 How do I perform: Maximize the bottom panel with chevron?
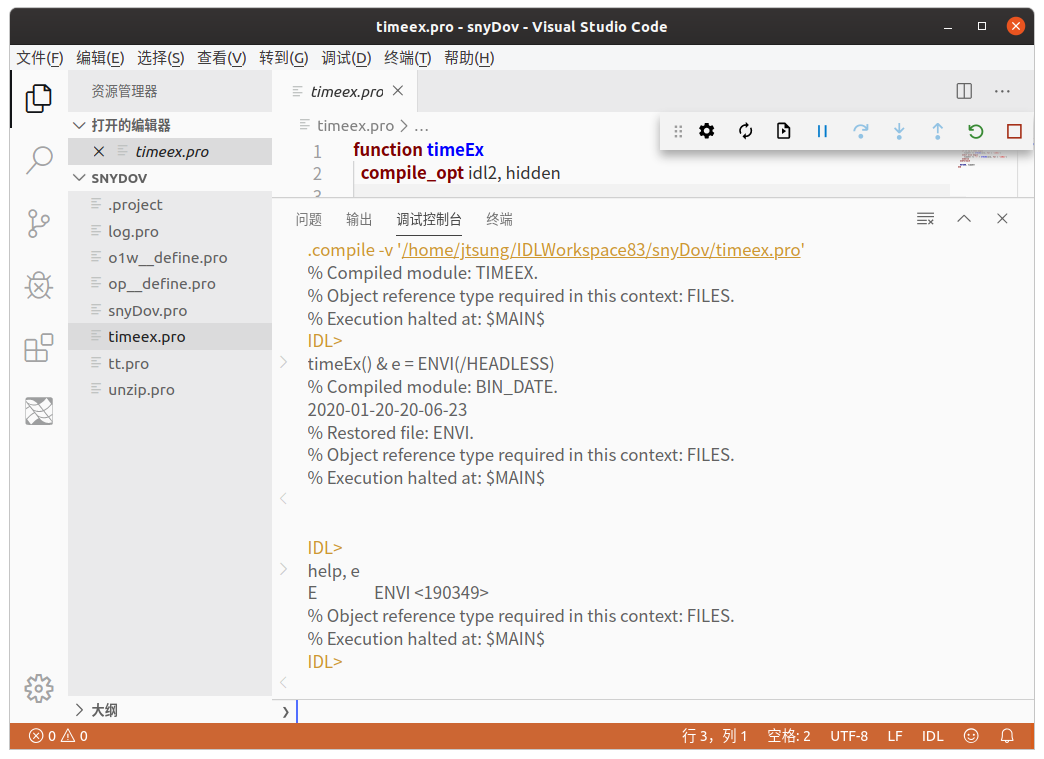964,218
